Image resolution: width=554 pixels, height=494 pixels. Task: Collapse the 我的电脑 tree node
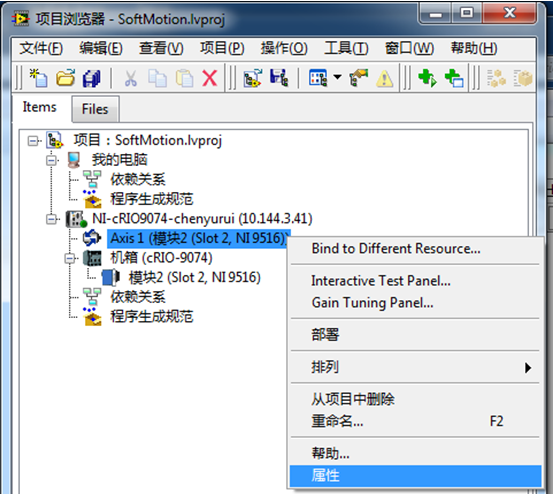click(x=52, y=160)
